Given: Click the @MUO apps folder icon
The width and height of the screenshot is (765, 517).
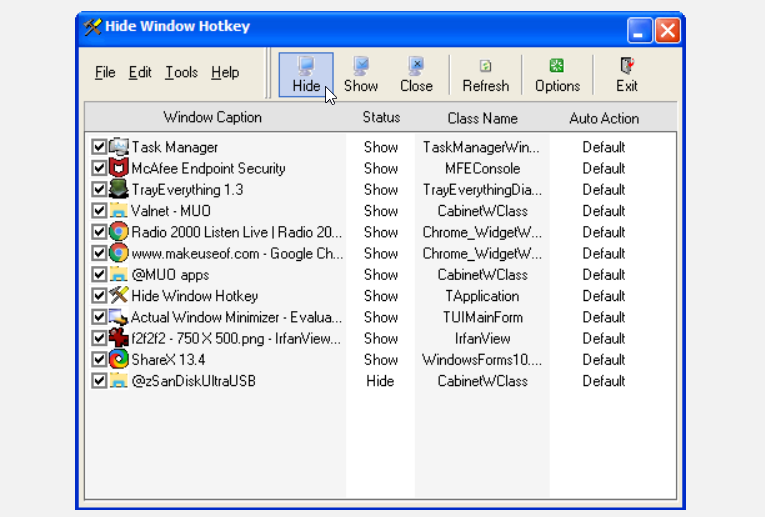Looking at the screenshot, I should coord(119,275).
